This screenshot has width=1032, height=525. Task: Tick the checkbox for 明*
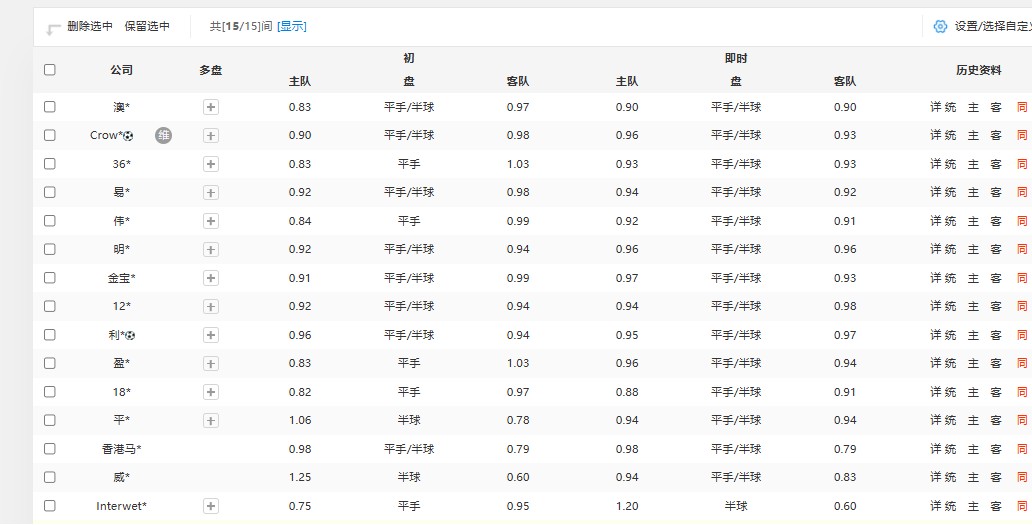click(49, 249)
